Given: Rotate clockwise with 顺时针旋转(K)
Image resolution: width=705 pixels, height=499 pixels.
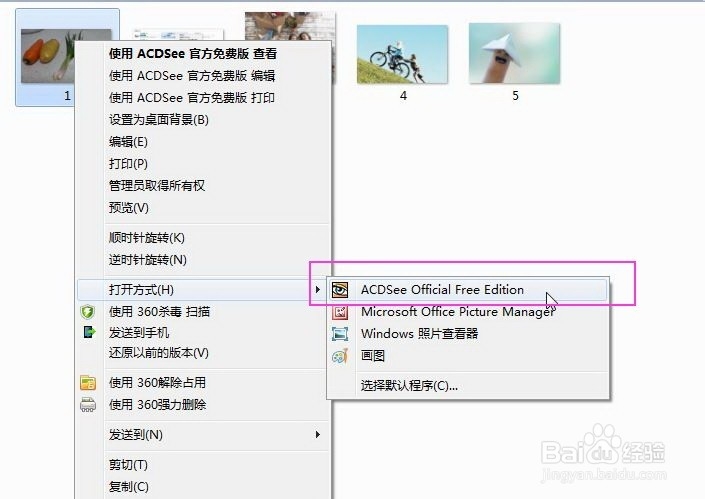Looking at the screenshot, I should click(147, 237).
